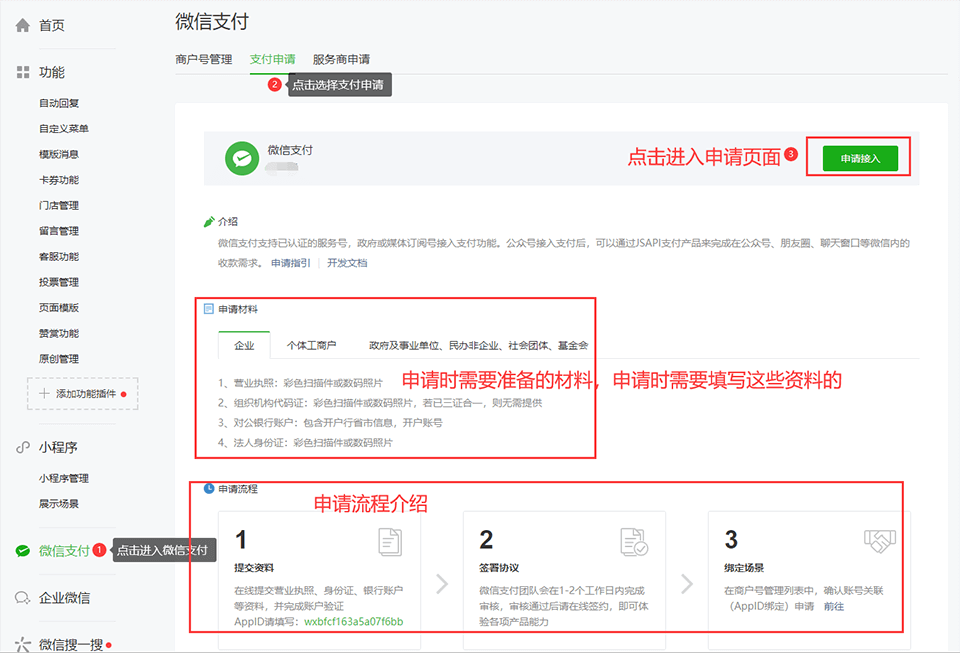This screenshot has height=653, width=960.
Task: Open the 开发文档 link
Action: tap(347, 263)
